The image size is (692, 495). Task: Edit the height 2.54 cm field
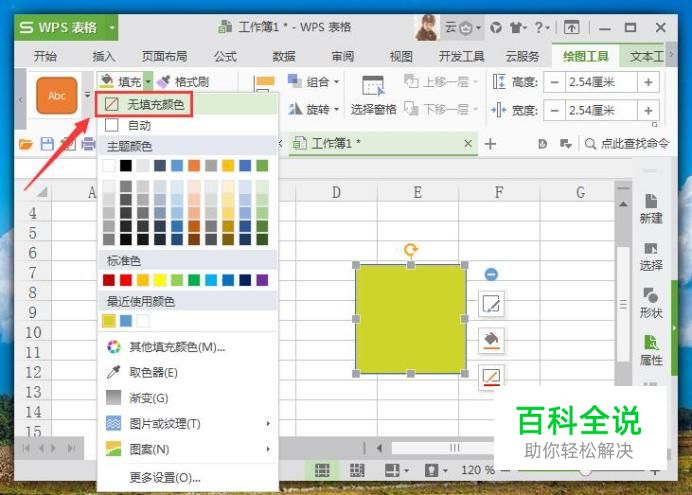pyautogui.click(x=601, y=82)
